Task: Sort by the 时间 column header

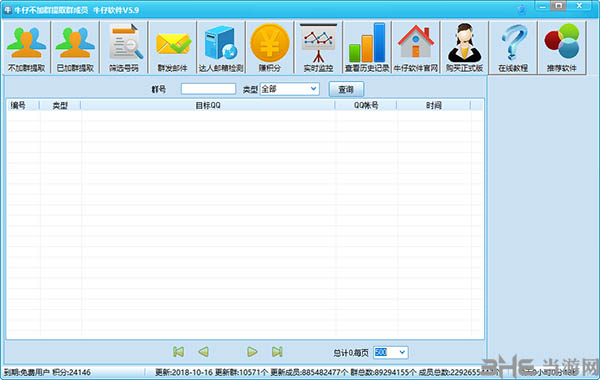Action: coord(434,105)
